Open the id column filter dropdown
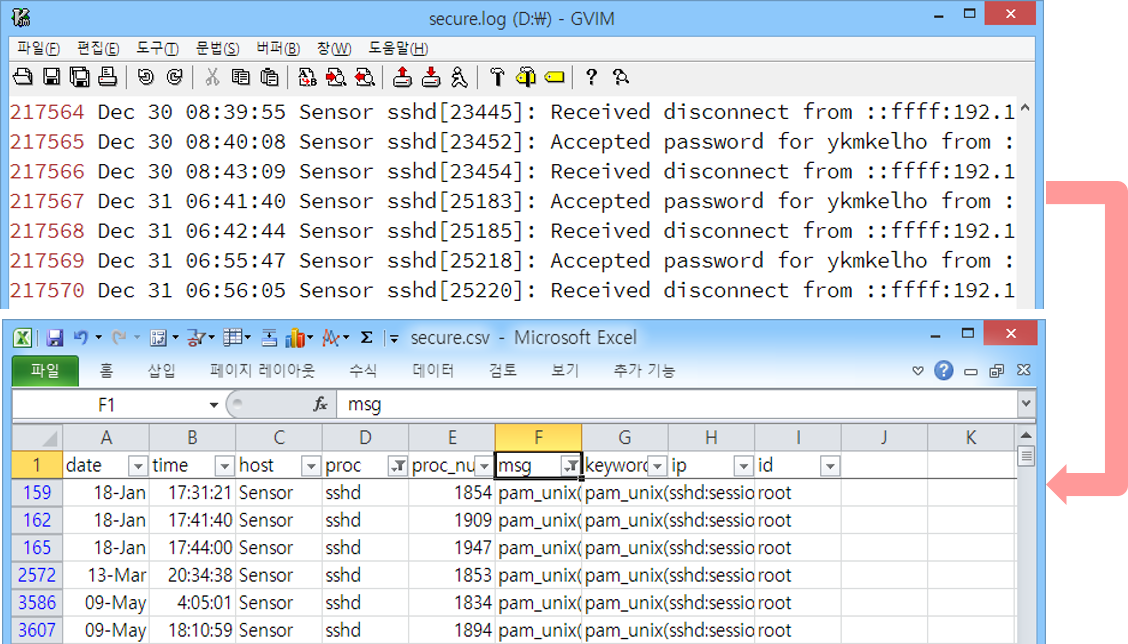This screenshot has width=1128, height=644. [830, 466]
